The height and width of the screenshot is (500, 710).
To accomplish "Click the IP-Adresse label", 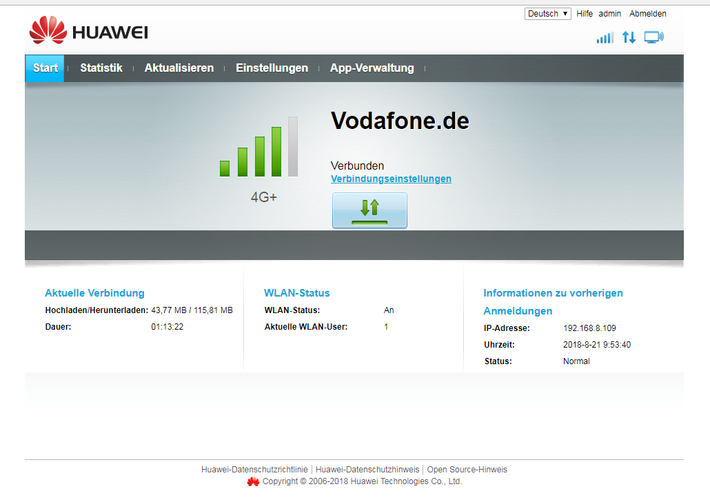I will tap(507, 328).
